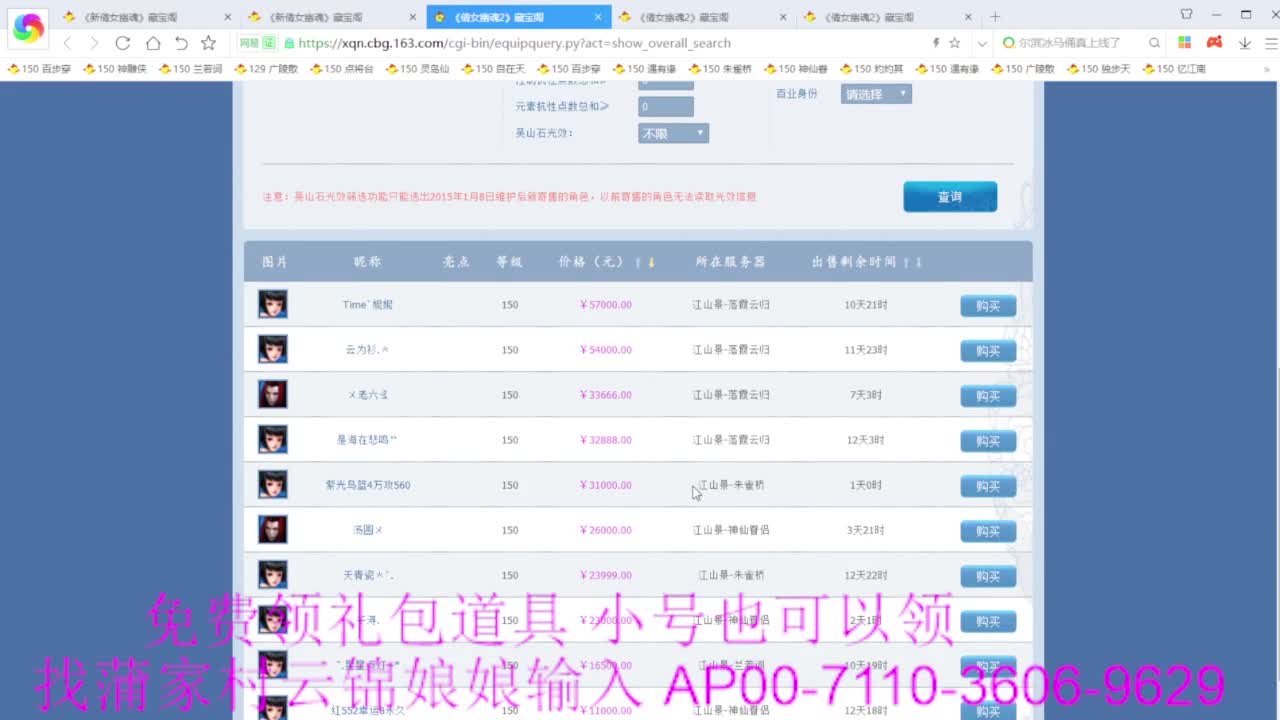Open the hamburger menu at top right

click(1271, 43)
